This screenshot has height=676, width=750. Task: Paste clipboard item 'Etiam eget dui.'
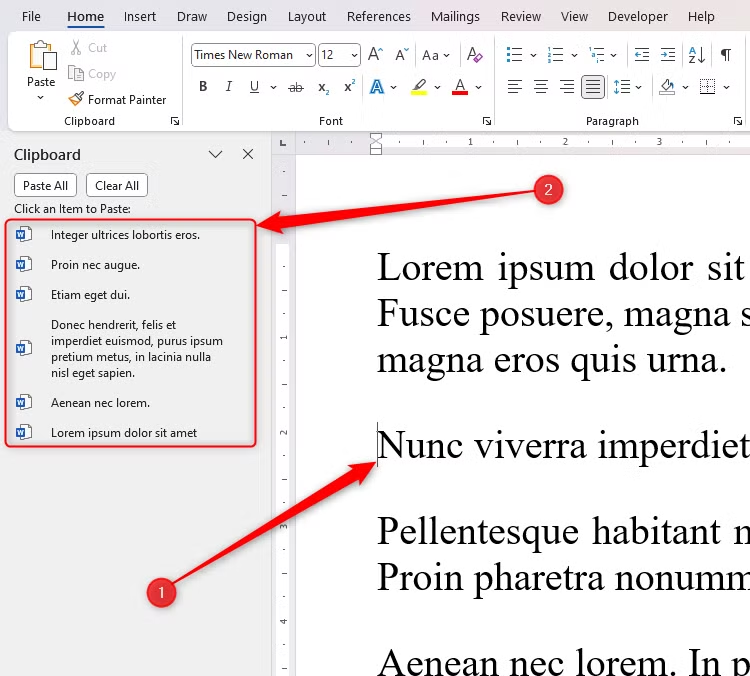(x=130, y=295)
